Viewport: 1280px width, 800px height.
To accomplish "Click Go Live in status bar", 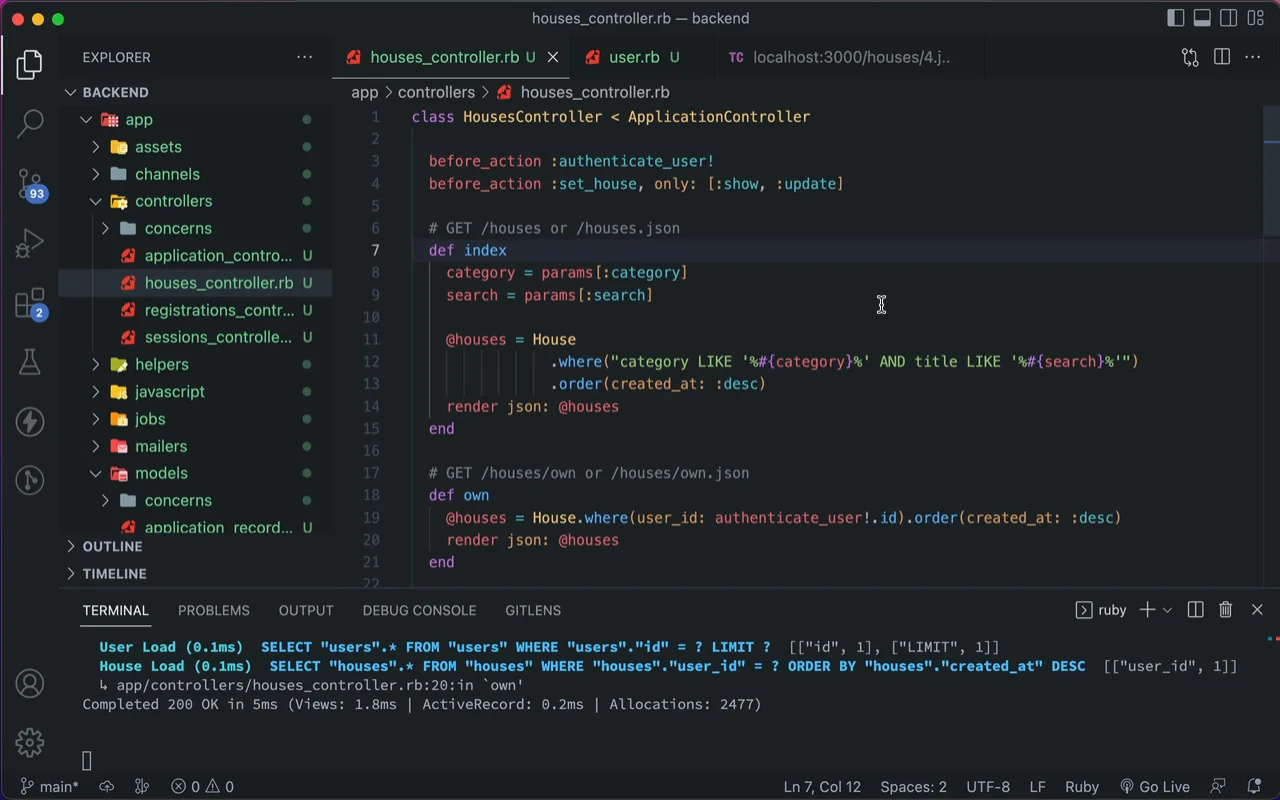I will pyautogui.click(x=1154, y=787).
